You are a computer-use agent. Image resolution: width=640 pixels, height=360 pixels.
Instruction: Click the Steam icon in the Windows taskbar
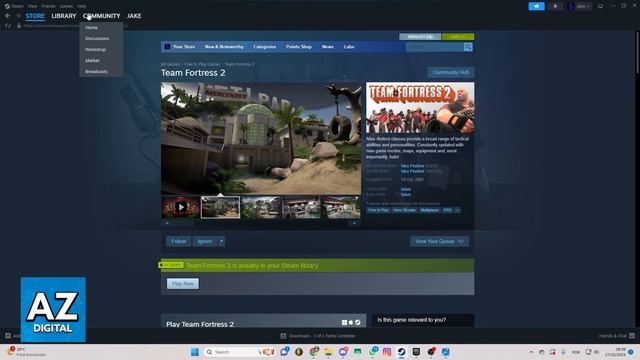click(402, 352)
